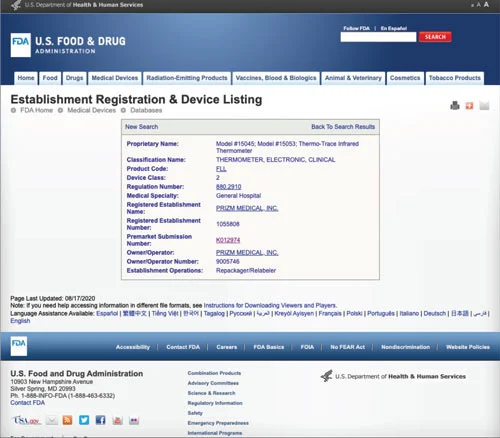Email this page via envelope icon

point(484,106)
